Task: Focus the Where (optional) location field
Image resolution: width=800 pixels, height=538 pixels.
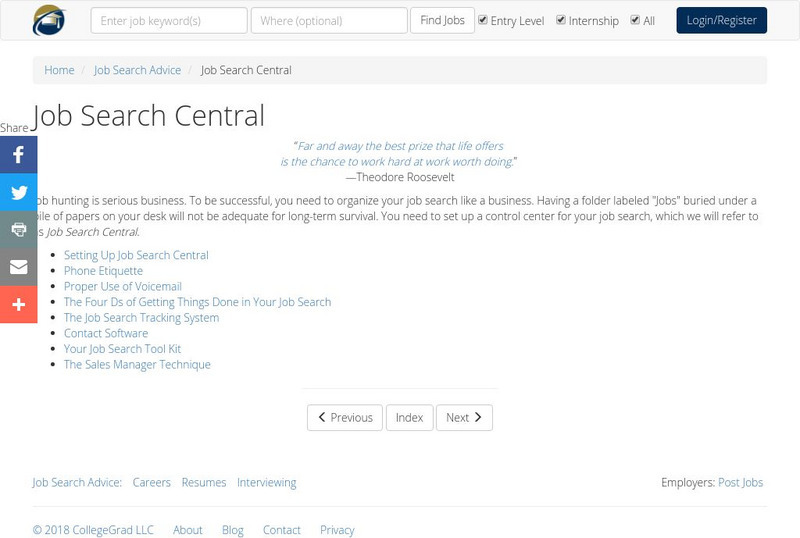Action: click(x=329, y=21)
